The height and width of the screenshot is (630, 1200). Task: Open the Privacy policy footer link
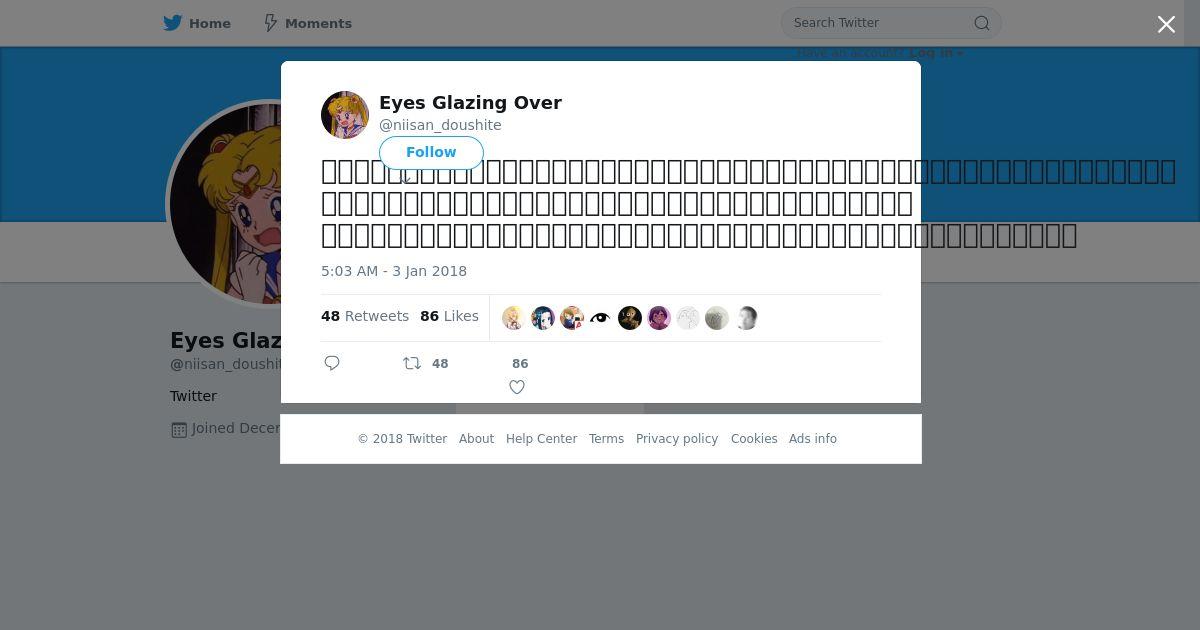(677, 439)
